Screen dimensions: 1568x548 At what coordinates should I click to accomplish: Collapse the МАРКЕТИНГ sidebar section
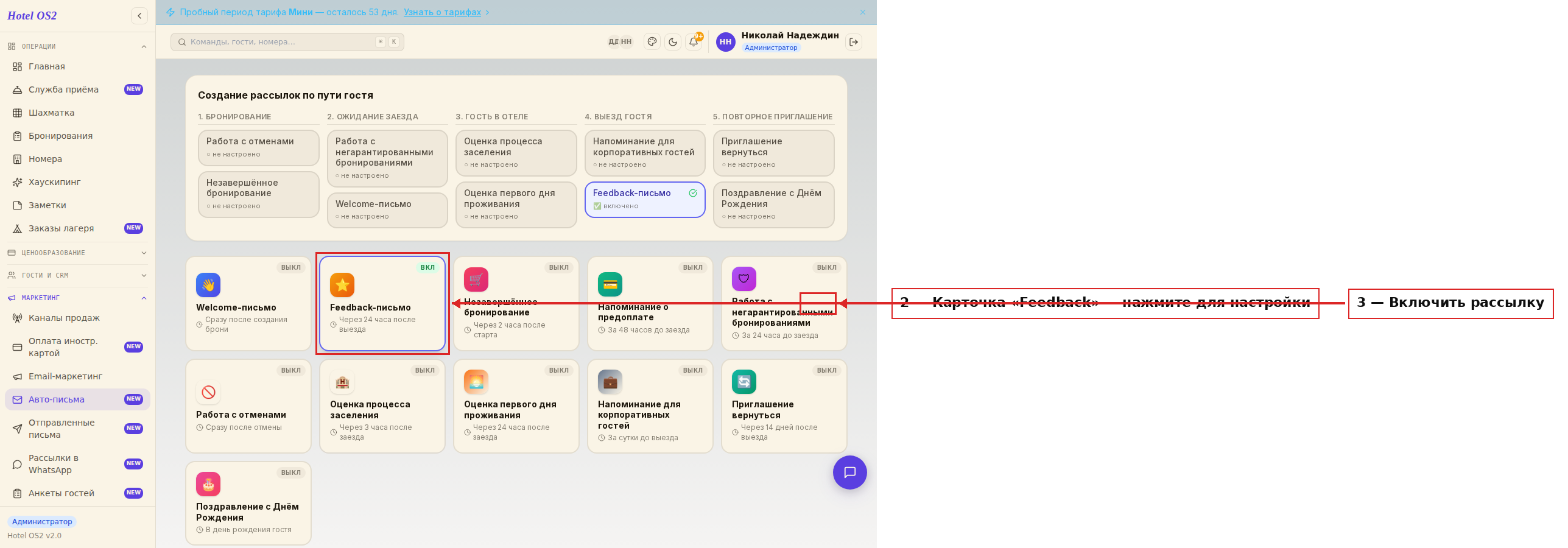(77, 298)
